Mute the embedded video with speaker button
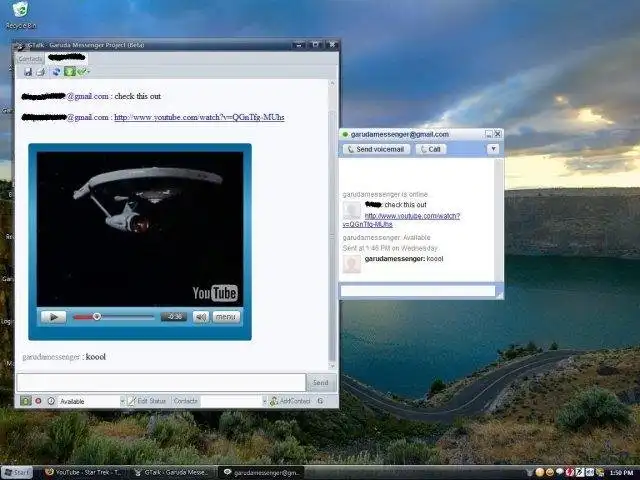This screenshot has width=640, height=480. click(200, 317)
